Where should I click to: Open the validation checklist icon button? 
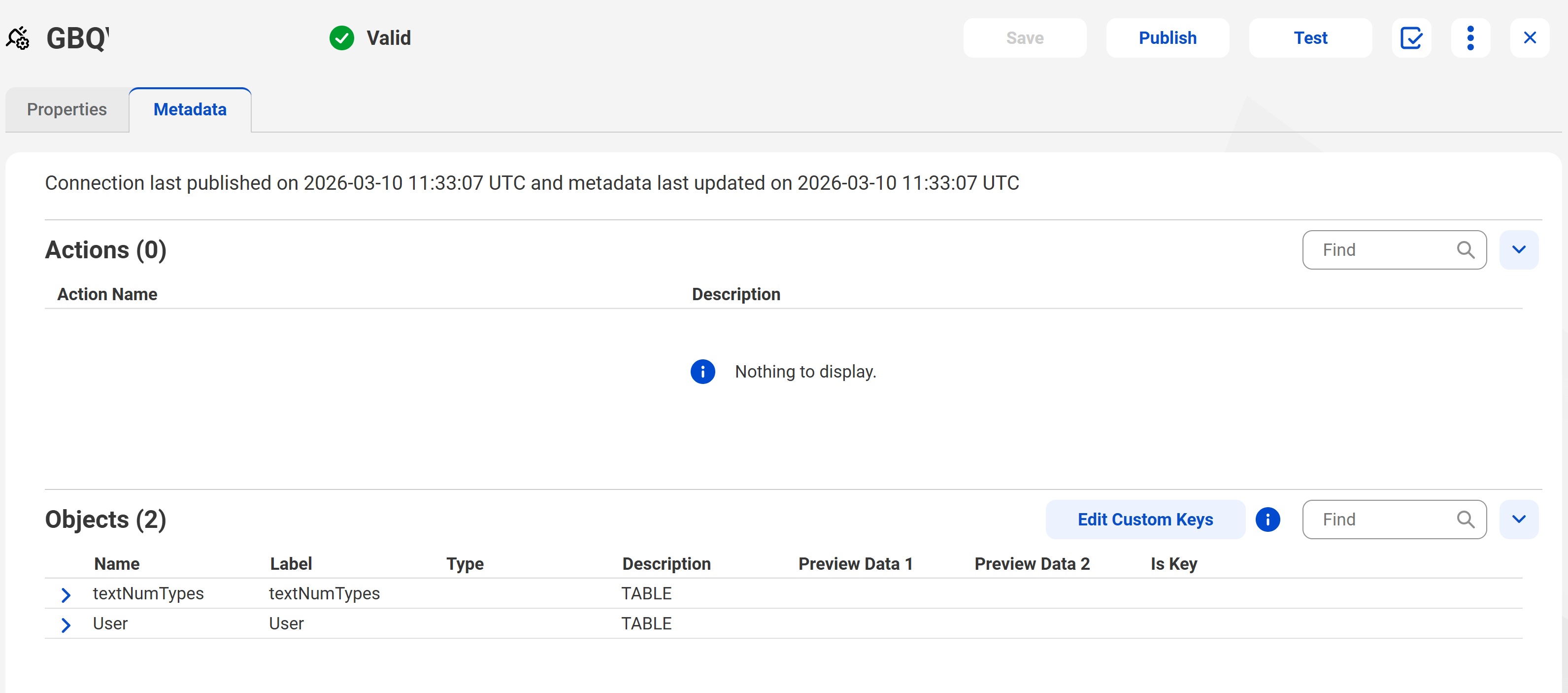(x=1411, y=38)
